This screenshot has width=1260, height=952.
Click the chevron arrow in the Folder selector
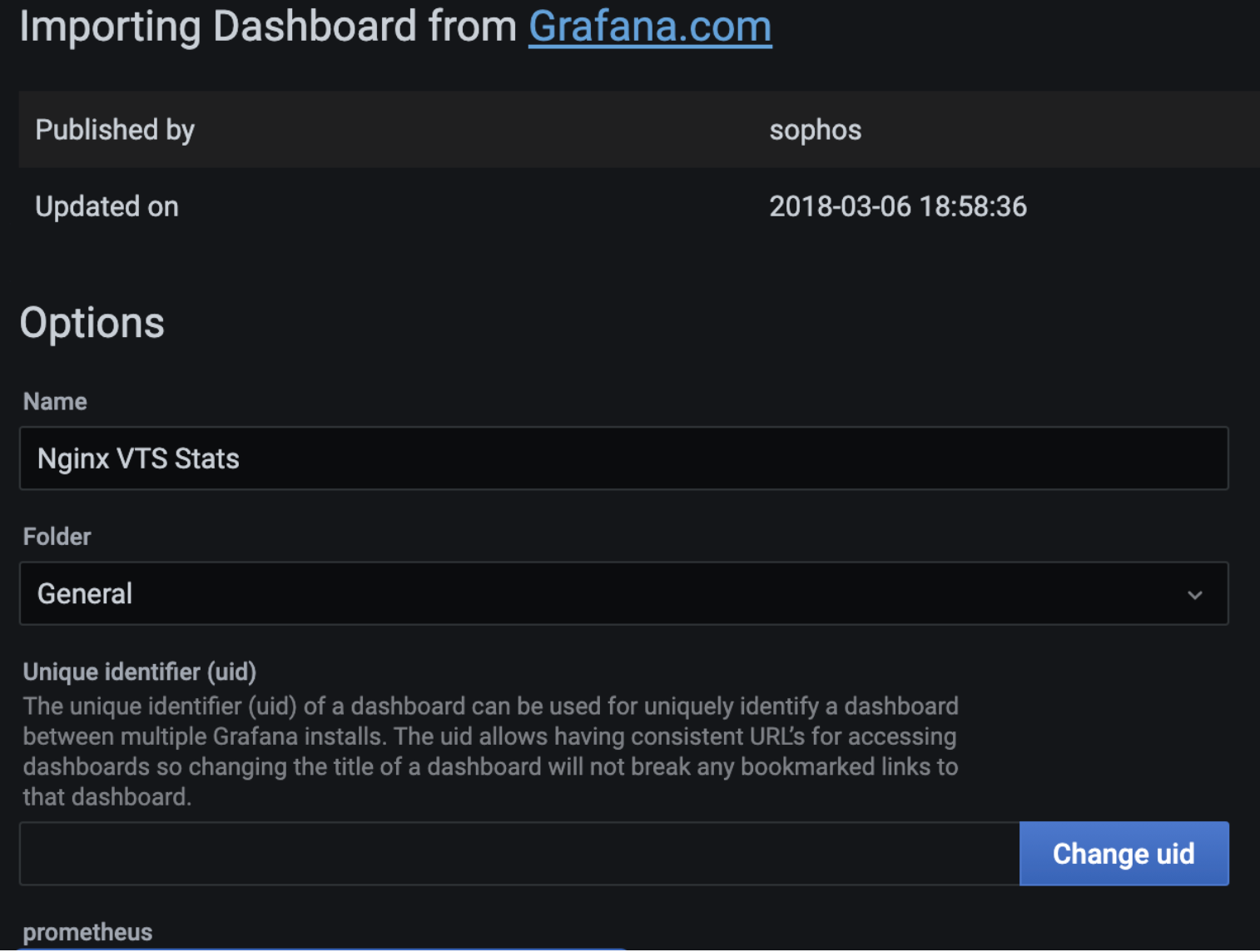(x=1194, y=595)
